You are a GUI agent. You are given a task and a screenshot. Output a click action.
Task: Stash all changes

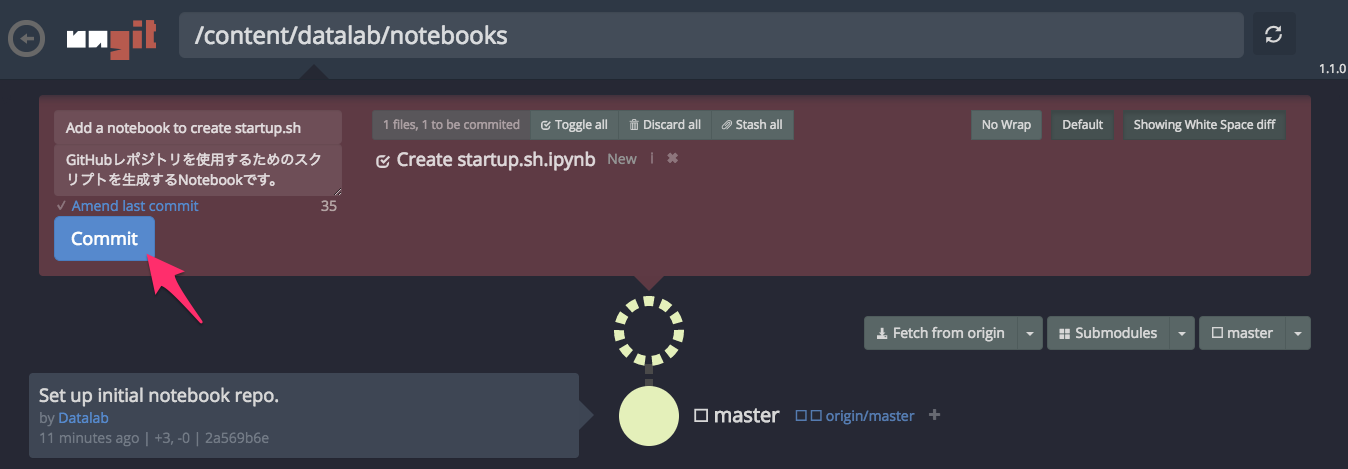(752, 125)
